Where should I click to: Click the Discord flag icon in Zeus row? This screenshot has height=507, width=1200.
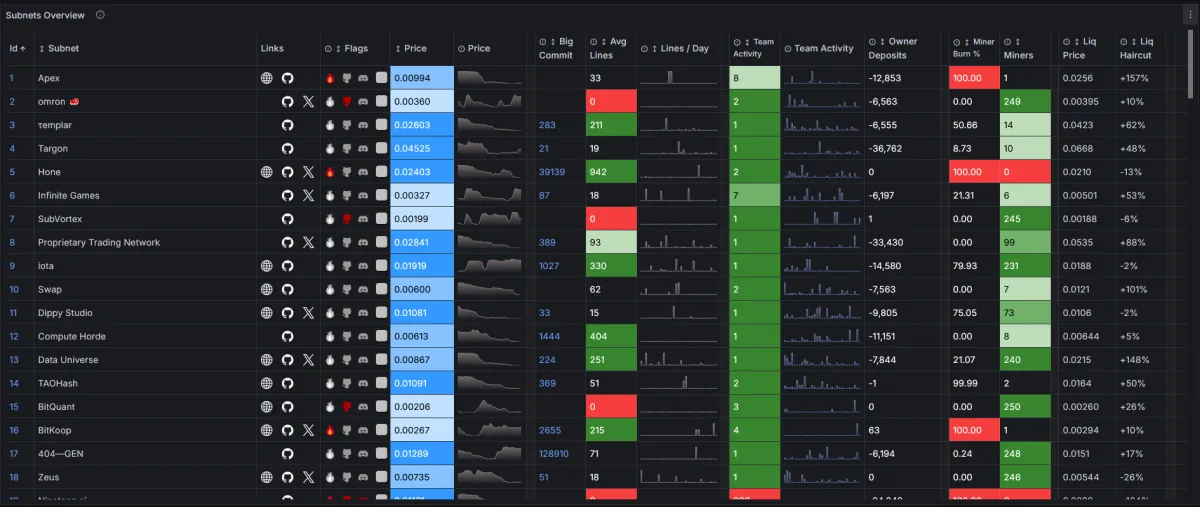(363, 477)
